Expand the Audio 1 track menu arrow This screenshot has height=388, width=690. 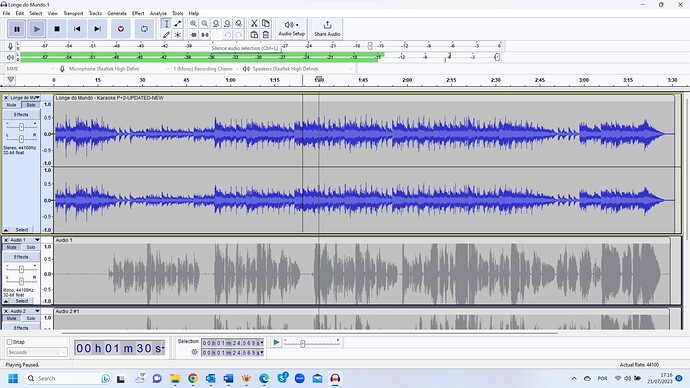click(x=37, y=240)
